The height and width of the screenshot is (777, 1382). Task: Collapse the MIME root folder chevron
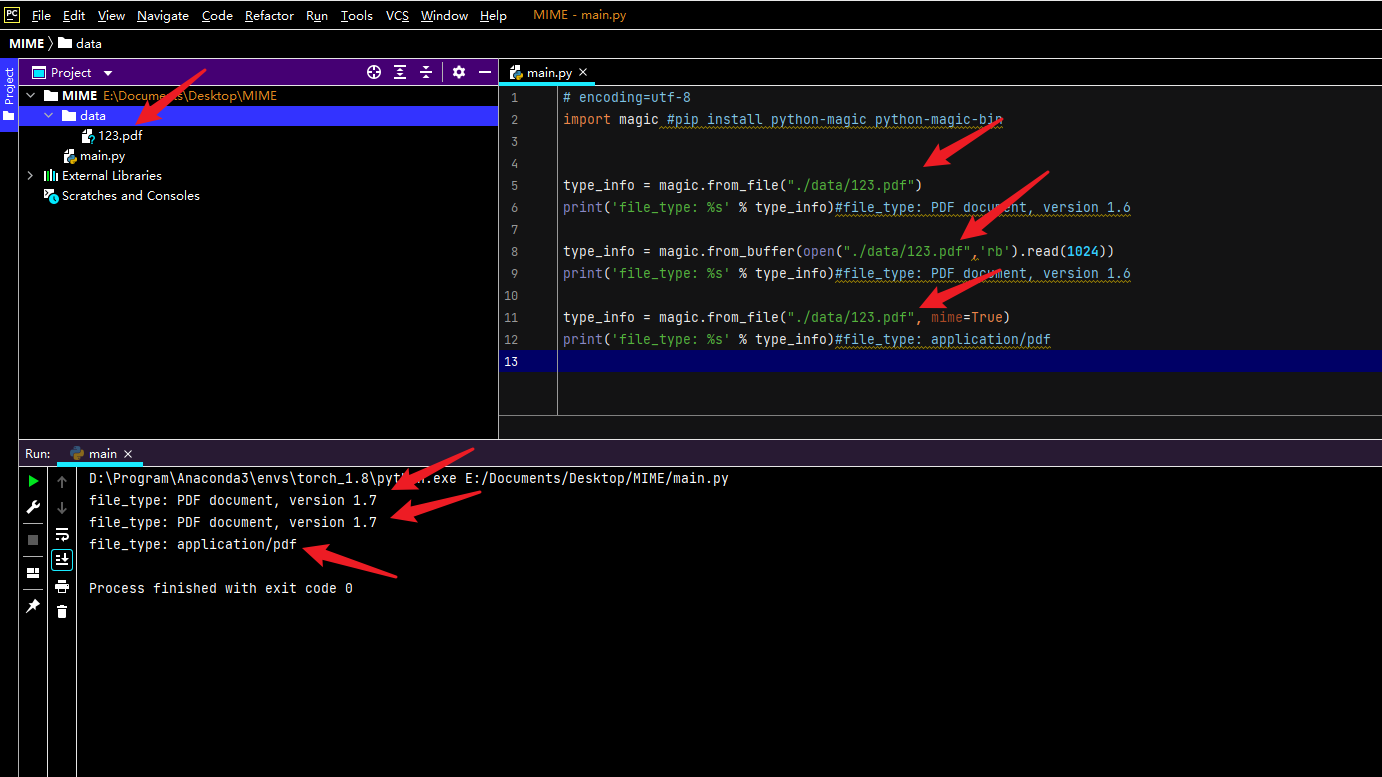(30, 96)
